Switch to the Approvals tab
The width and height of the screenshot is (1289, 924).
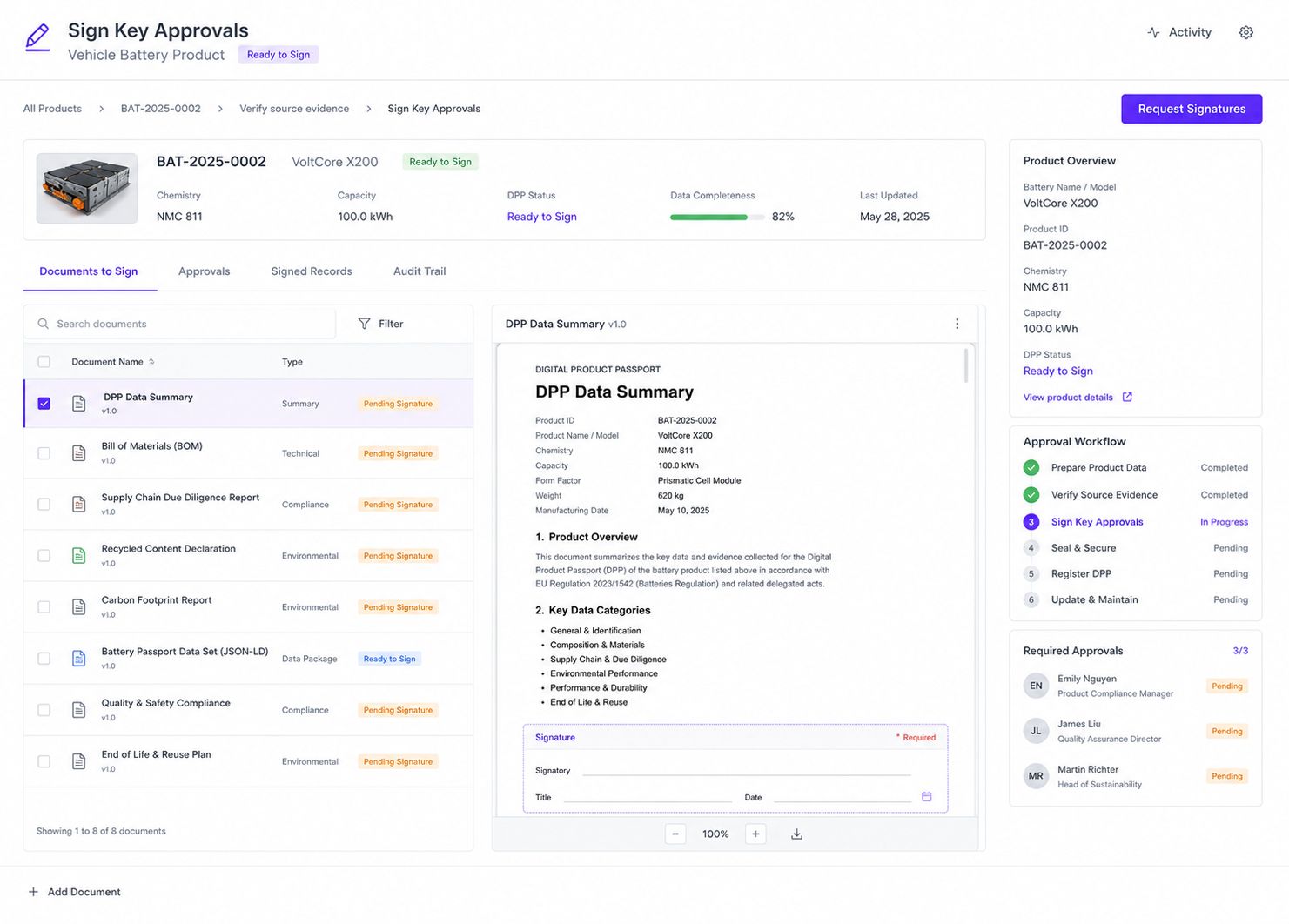tap(205, 271)
